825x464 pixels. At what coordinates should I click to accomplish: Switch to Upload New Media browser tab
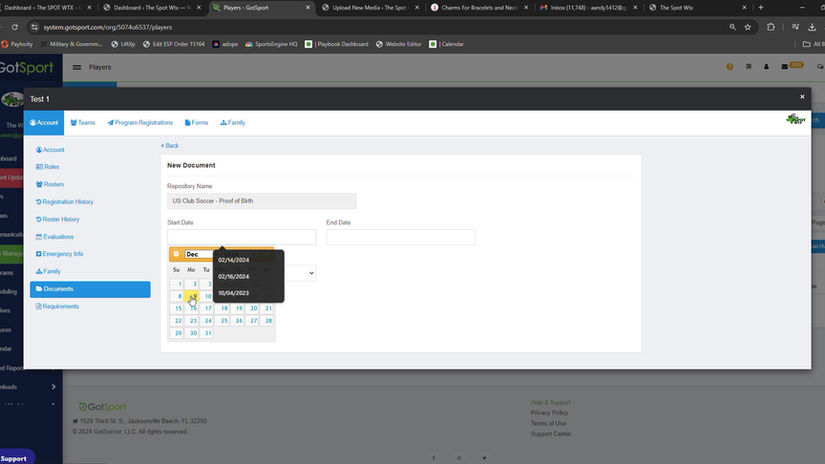coord(370,7)
